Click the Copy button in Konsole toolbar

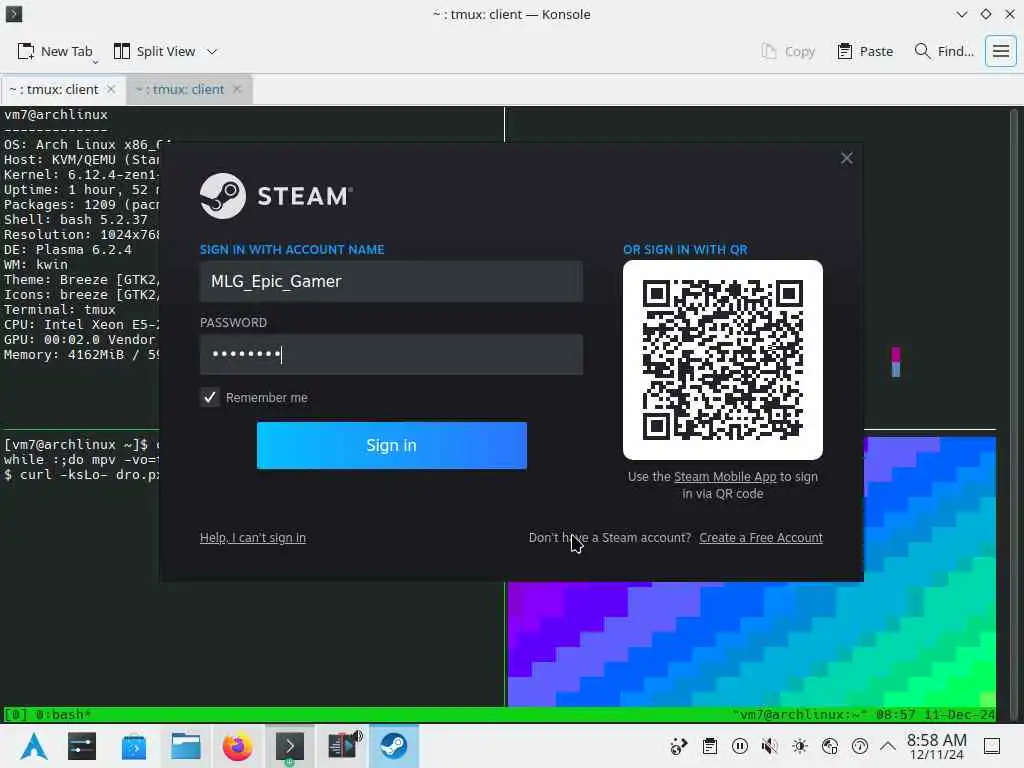788,51
